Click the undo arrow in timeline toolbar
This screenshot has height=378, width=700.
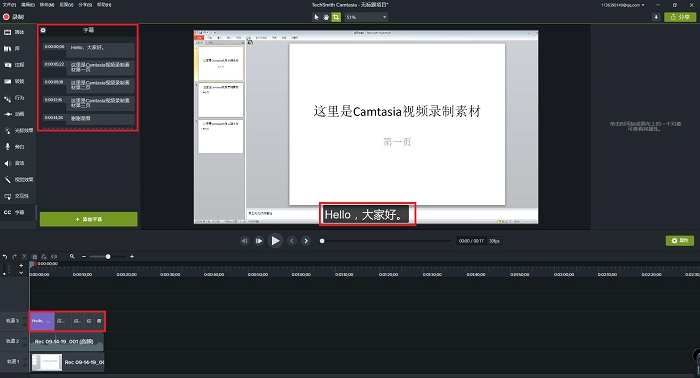point(5,257)
